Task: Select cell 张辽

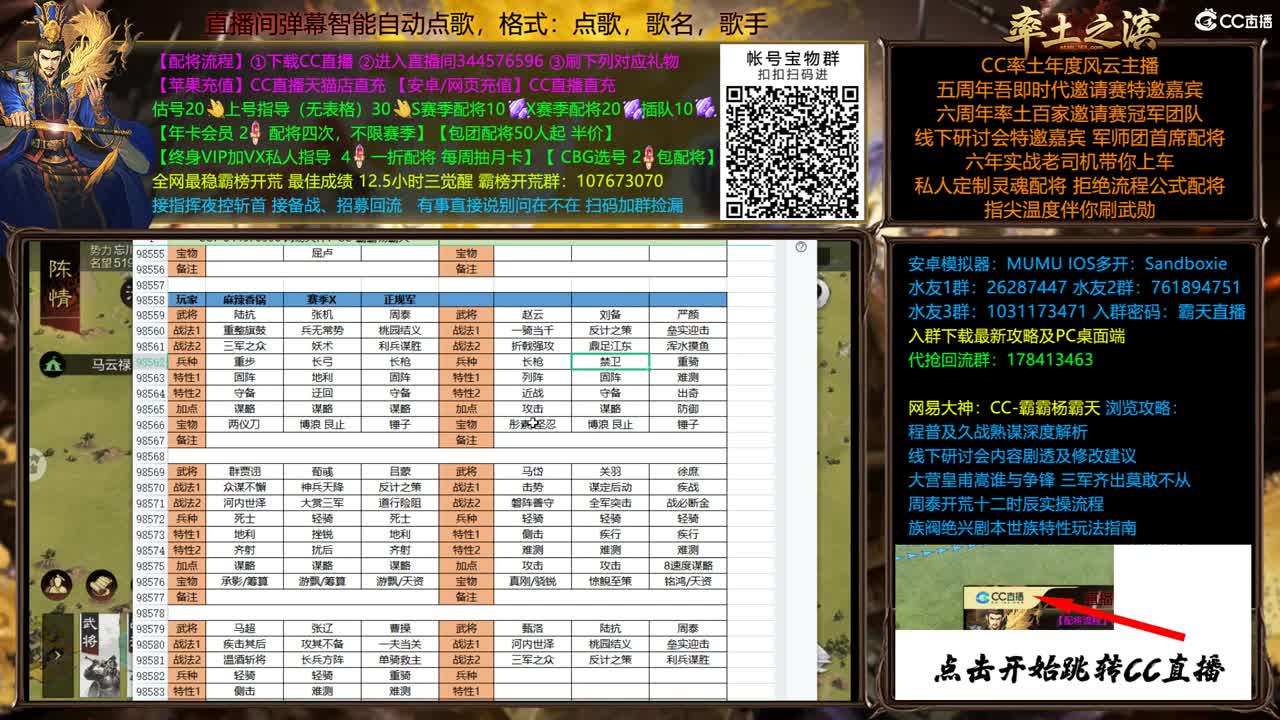Action: click(322, 629)
